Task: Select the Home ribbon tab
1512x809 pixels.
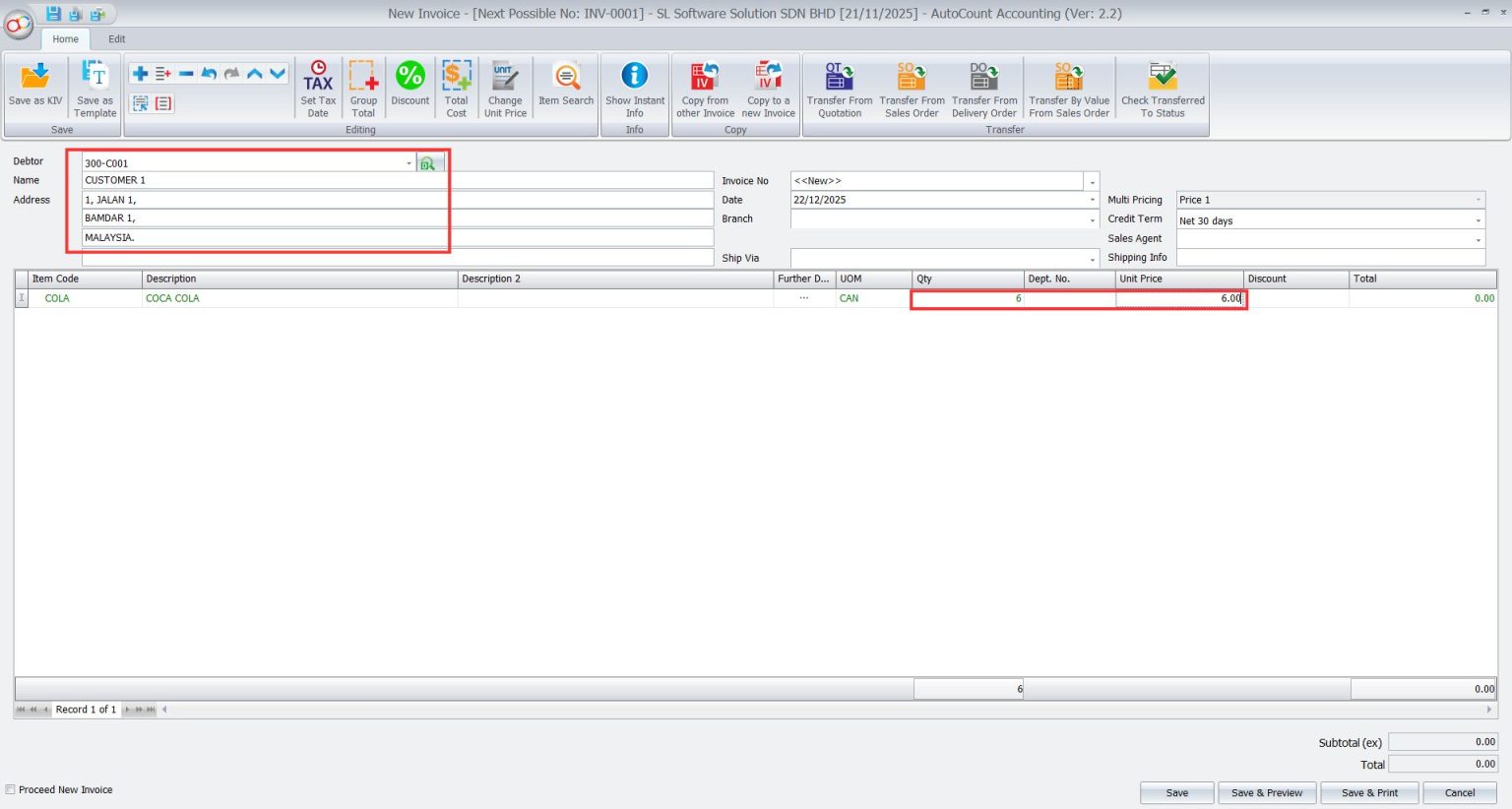Action: tap(65, 38)
